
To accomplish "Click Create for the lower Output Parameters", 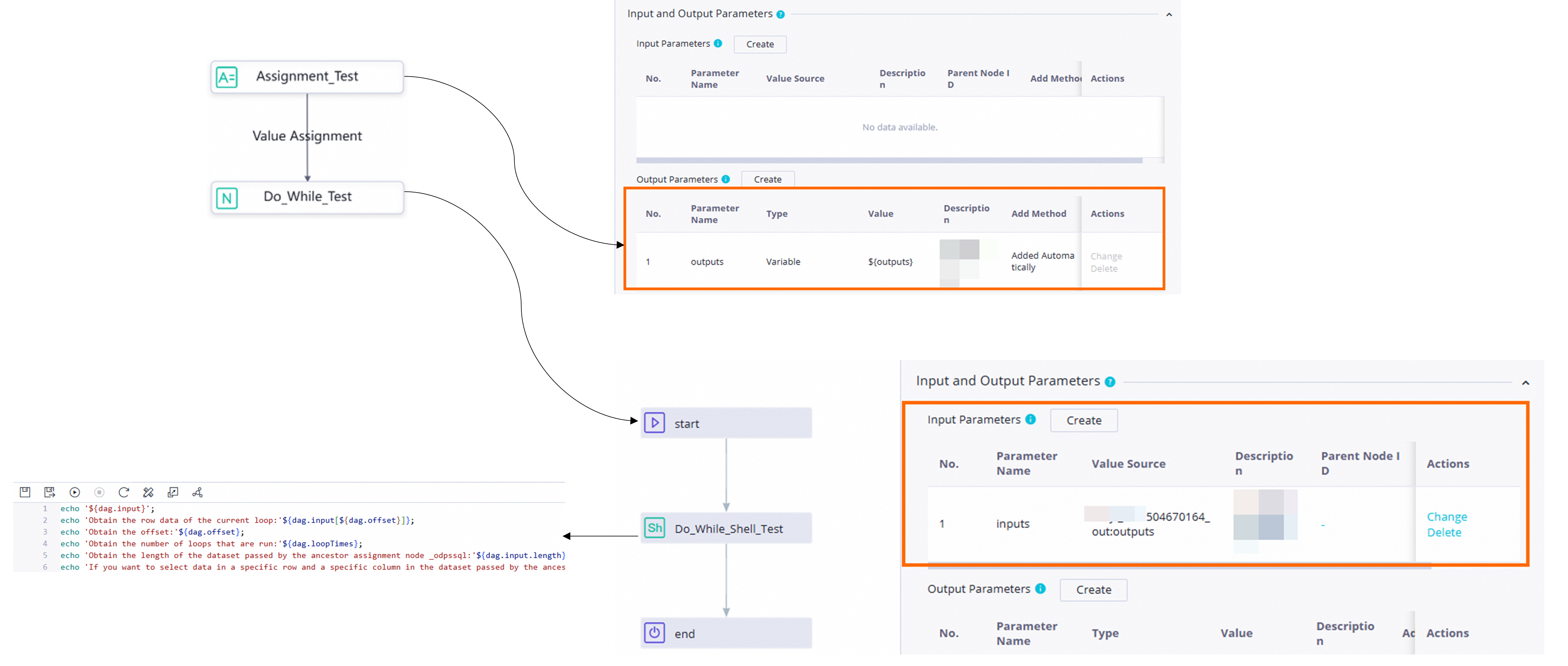I will [1093, 589].
